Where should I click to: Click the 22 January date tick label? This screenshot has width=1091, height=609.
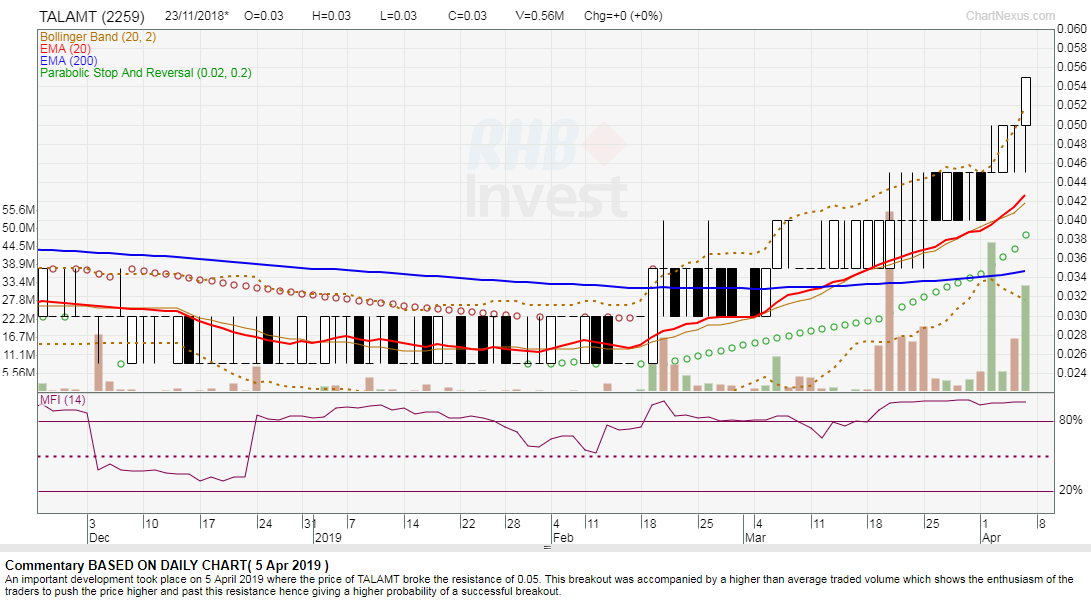click(468, 523)
